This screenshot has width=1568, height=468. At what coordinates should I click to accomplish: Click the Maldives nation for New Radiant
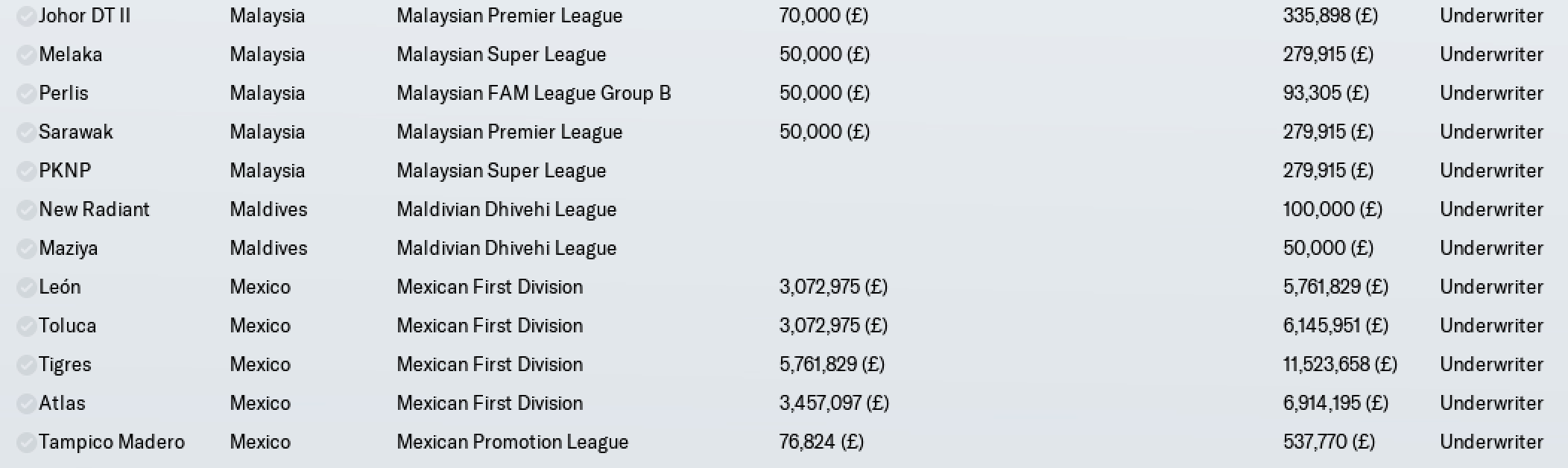click(x=268, y=209)
